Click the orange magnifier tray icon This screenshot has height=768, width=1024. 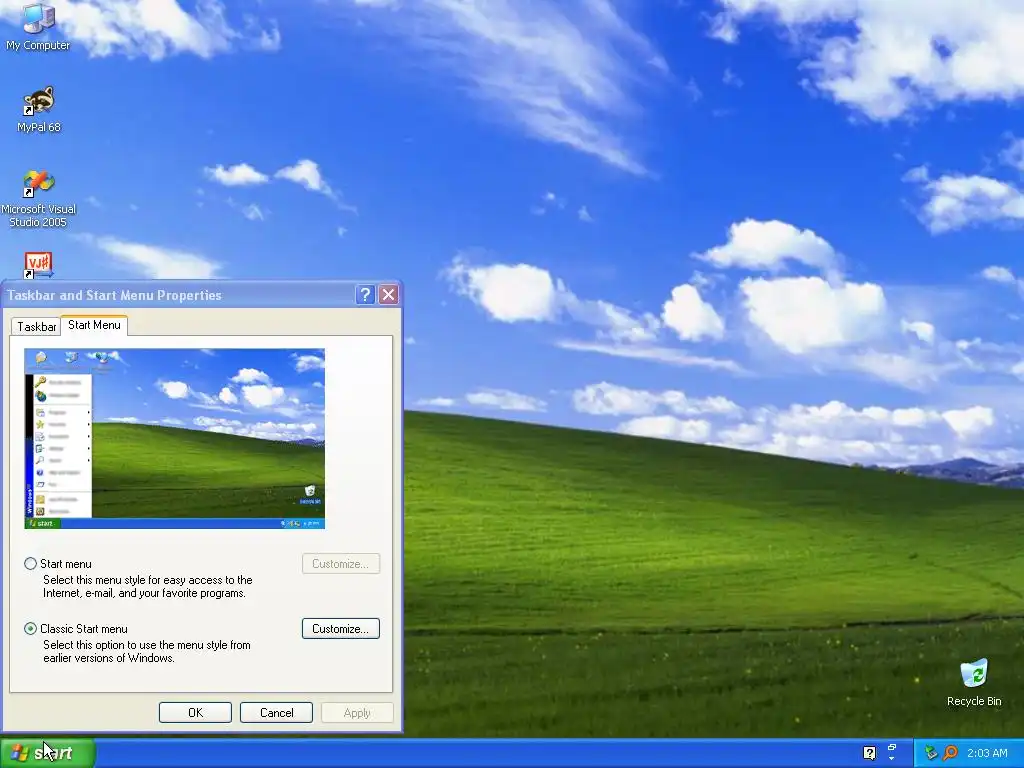pyautogui.click(x=950, y=753)
